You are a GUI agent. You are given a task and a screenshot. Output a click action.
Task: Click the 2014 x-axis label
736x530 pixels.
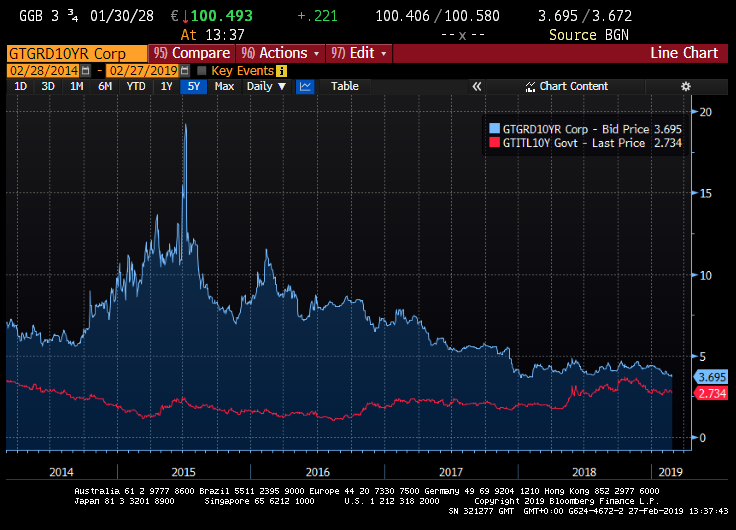tap(61, 472)
